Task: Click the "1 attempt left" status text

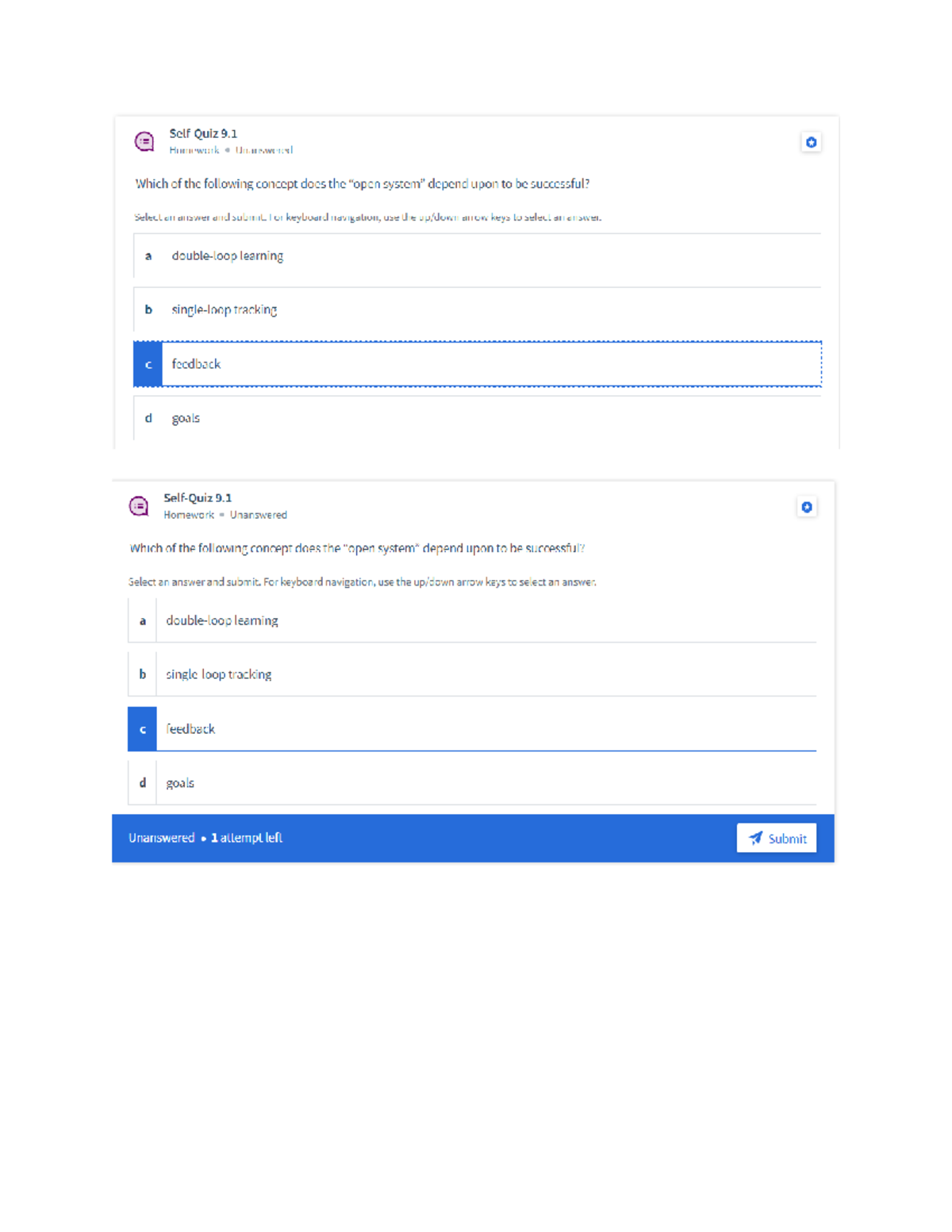Action: click(247, 839)
